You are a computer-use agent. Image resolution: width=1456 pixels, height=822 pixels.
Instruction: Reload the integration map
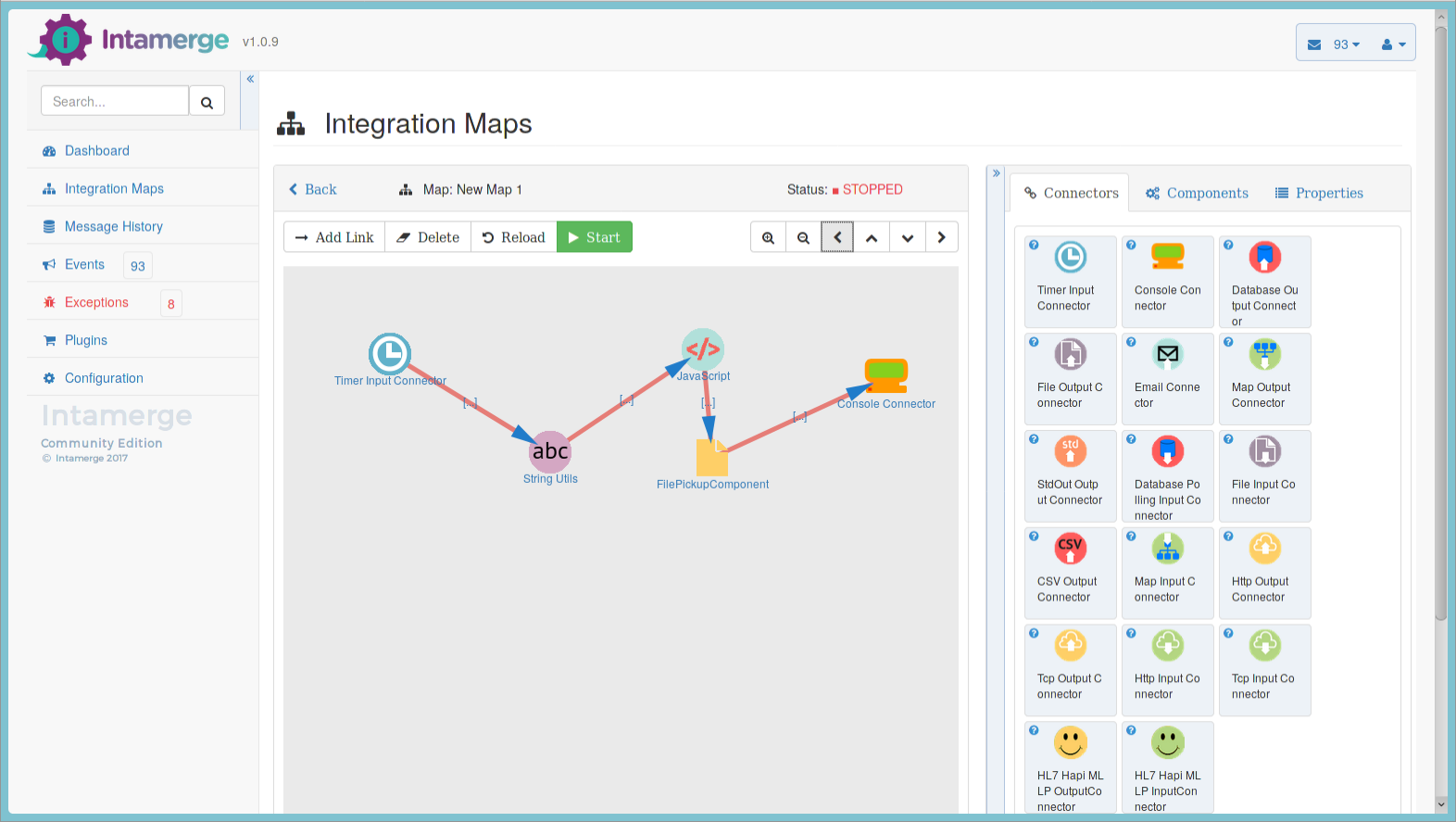pyautogui.click(x=514, y=237)
